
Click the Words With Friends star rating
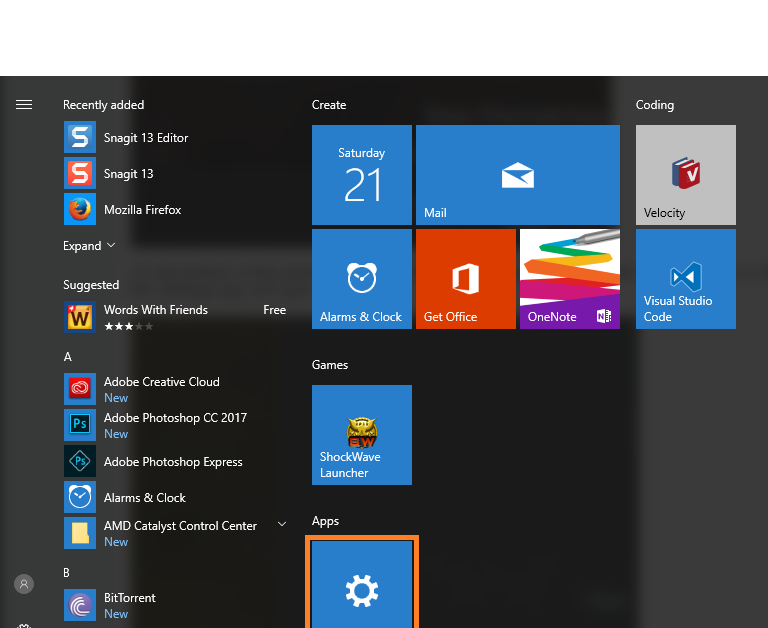pos(129,326)
